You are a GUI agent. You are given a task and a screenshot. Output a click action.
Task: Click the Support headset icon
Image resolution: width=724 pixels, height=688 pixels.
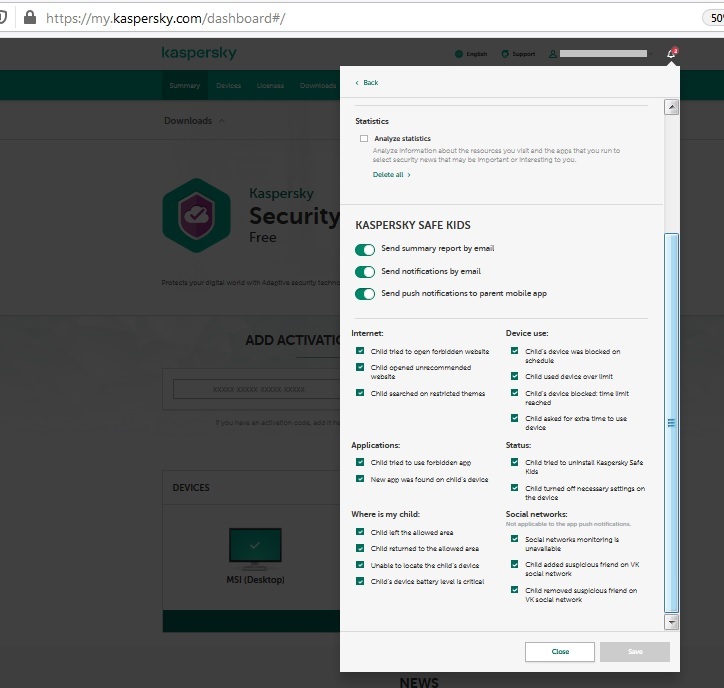tap(505, 54)
